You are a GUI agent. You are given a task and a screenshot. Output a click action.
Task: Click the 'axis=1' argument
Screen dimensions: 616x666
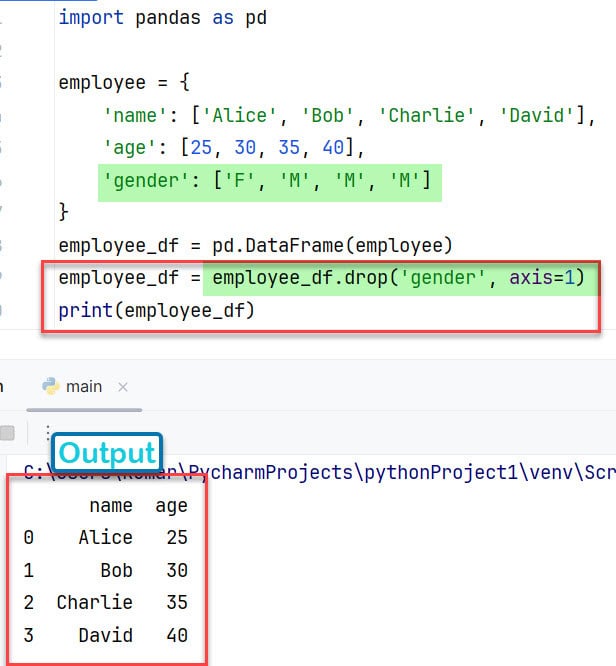pos(542,278)
